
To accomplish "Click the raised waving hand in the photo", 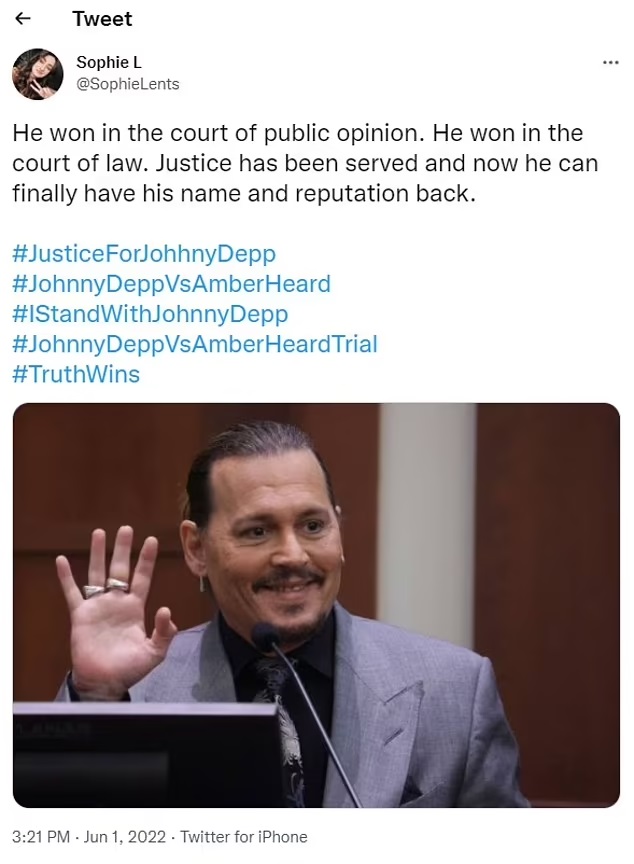I will [x=112, y=610].
